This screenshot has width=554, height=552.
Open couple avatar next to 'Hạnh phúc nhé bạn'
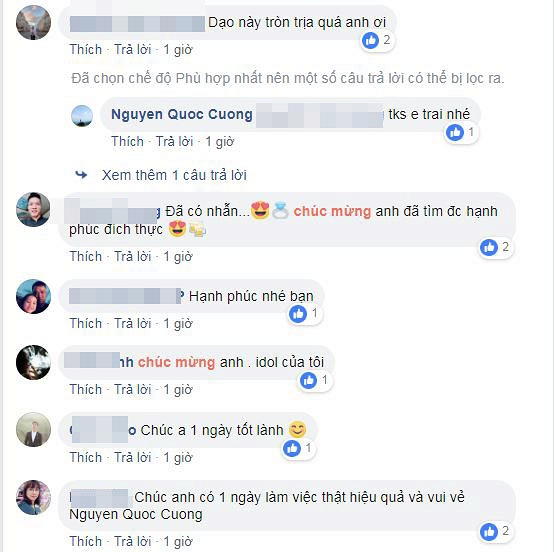tap(33, 296)
